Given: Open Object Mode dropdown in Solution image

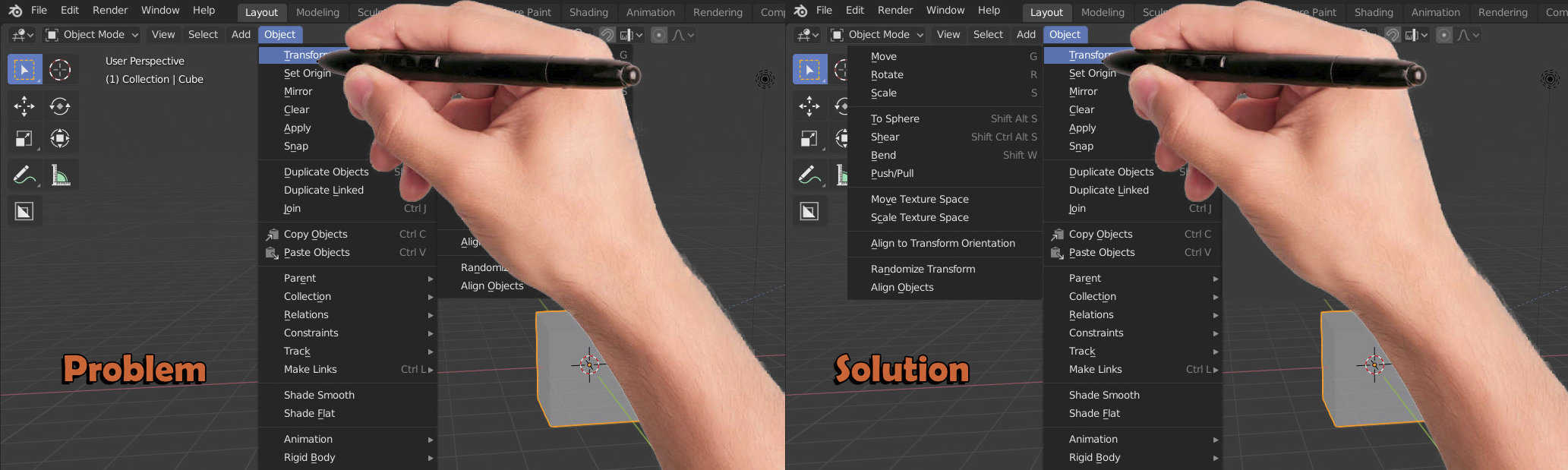Looking at the screenshot, I should [x=876, y=35].
